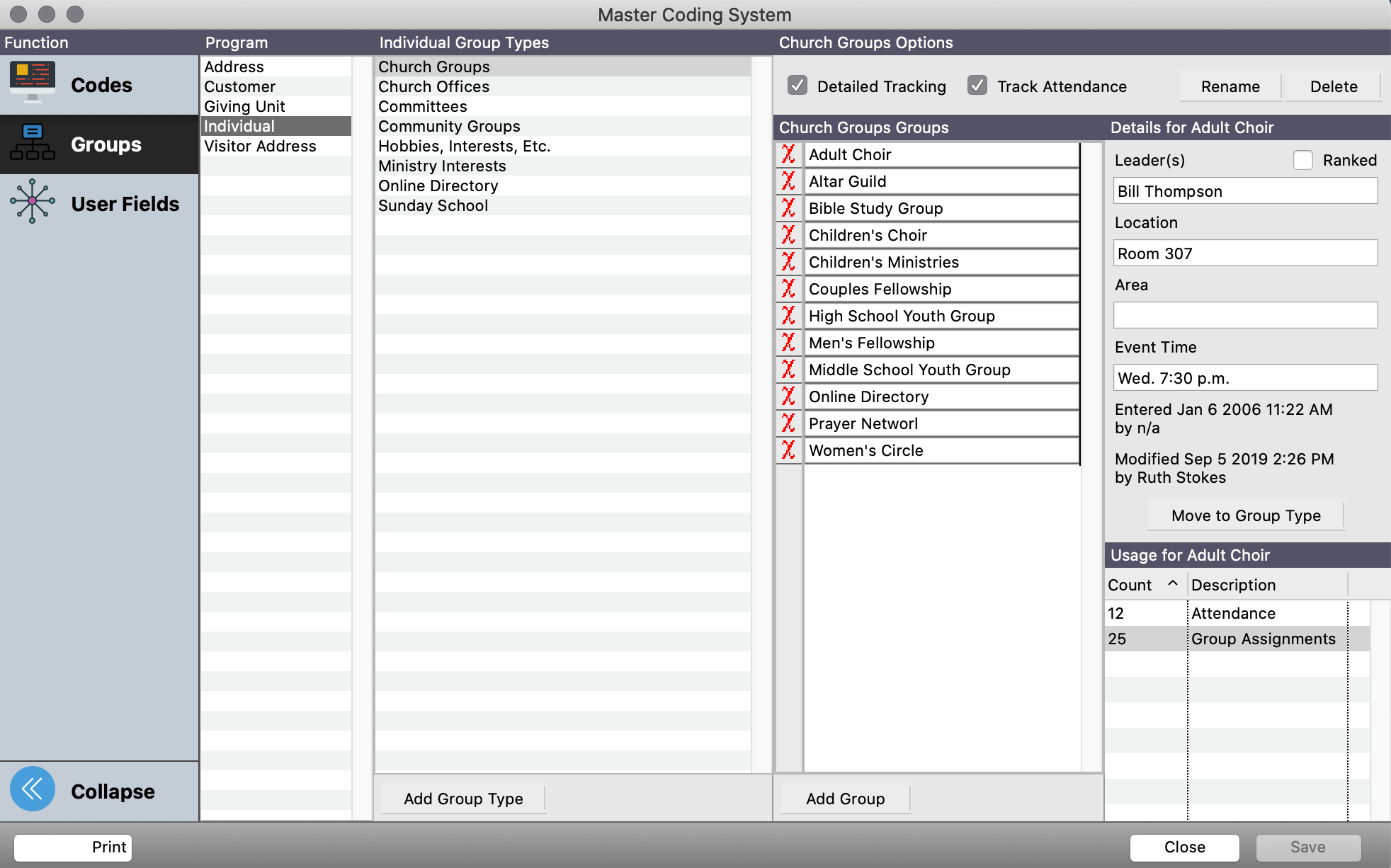This screenshot has width=1391, height=868.
Task: Select Sunday School under Individual Group Types
Action: [433, 205]
